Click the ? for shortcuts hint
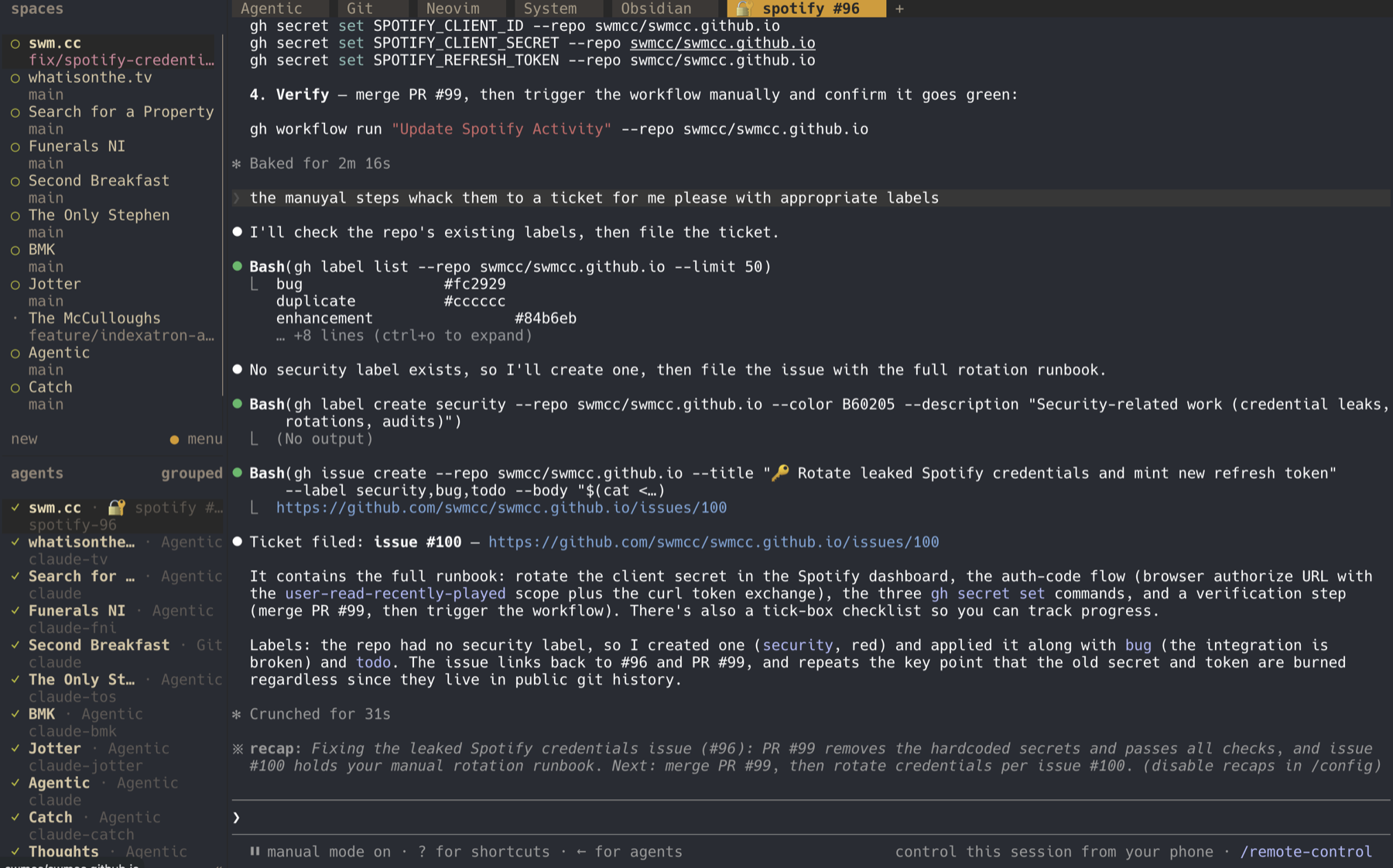Viewport: 1393px width, 868px height. pos(484,852)
